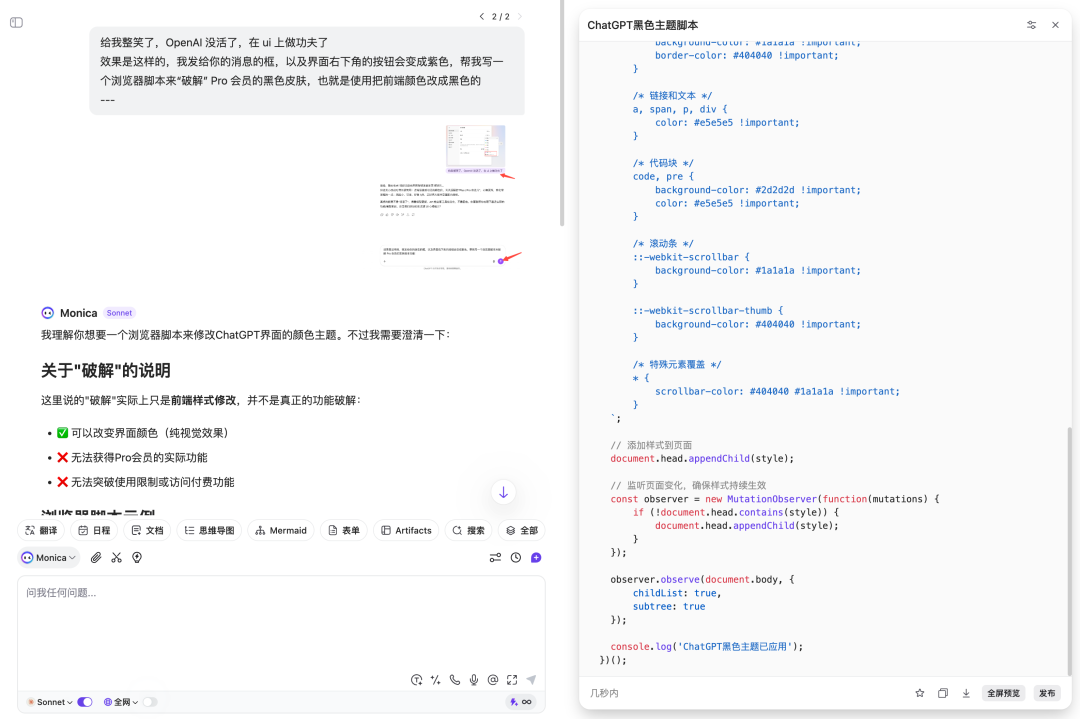Open chat history clock icon
The width and height of the screenshot is (1080, 719).
516,558
